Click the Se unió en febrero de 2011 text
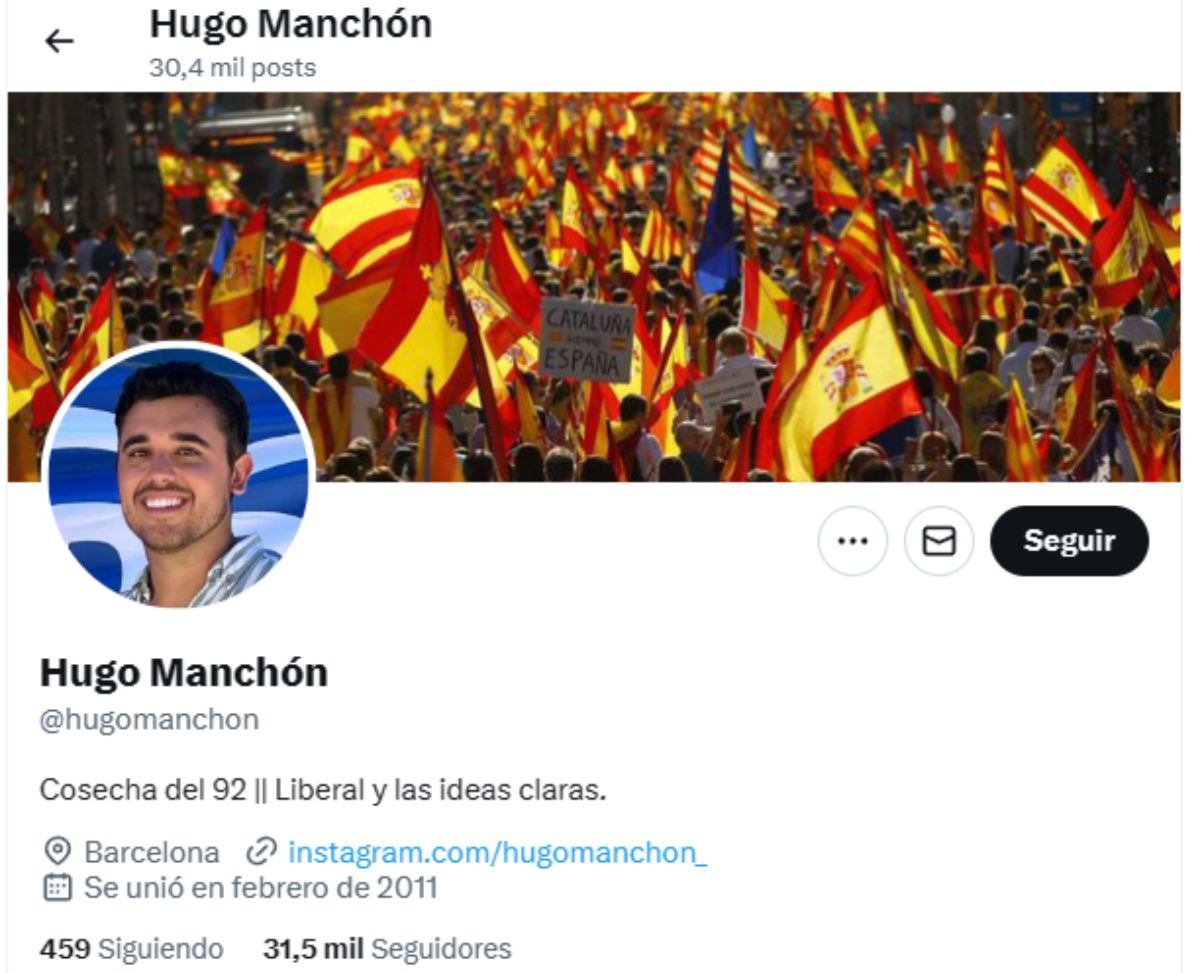 click(261, 888)
